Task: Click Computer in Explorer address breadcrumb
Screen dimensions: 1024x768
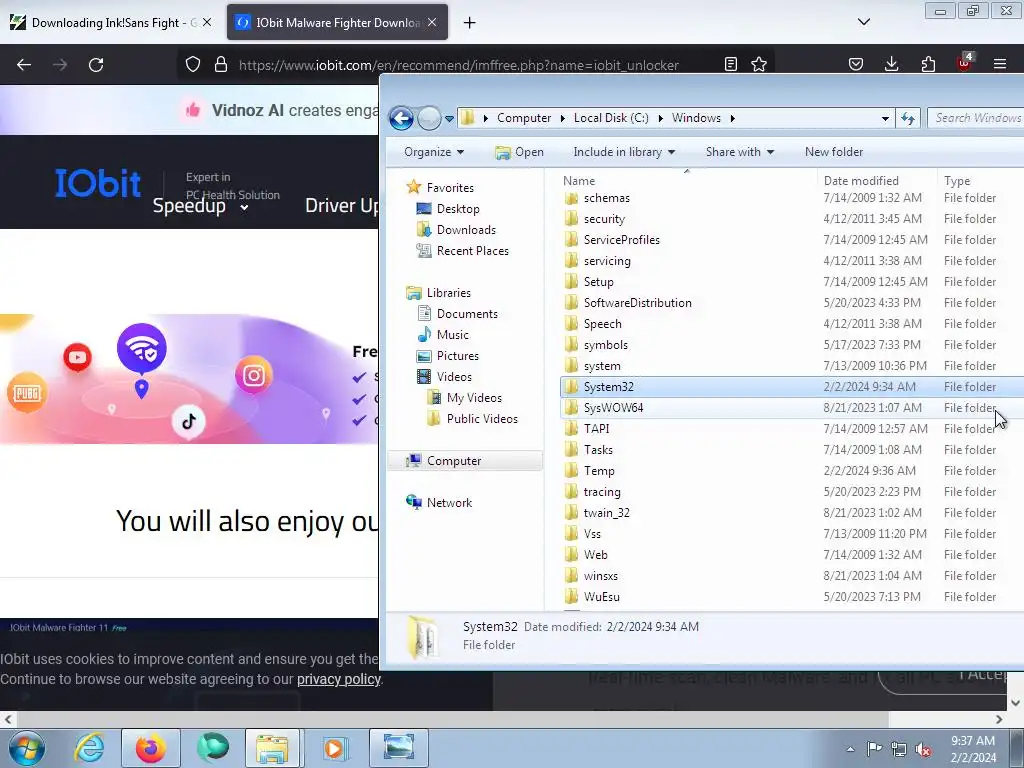Action: coord(524,118)
